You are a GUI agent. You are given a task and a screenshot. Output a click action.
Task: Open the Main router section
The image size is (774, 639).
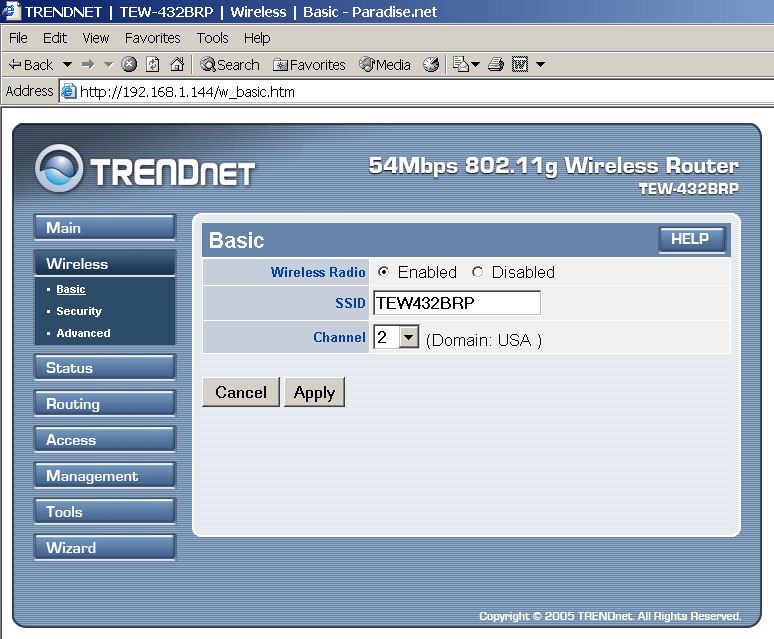pyautogui.click(x=105, y=227)
